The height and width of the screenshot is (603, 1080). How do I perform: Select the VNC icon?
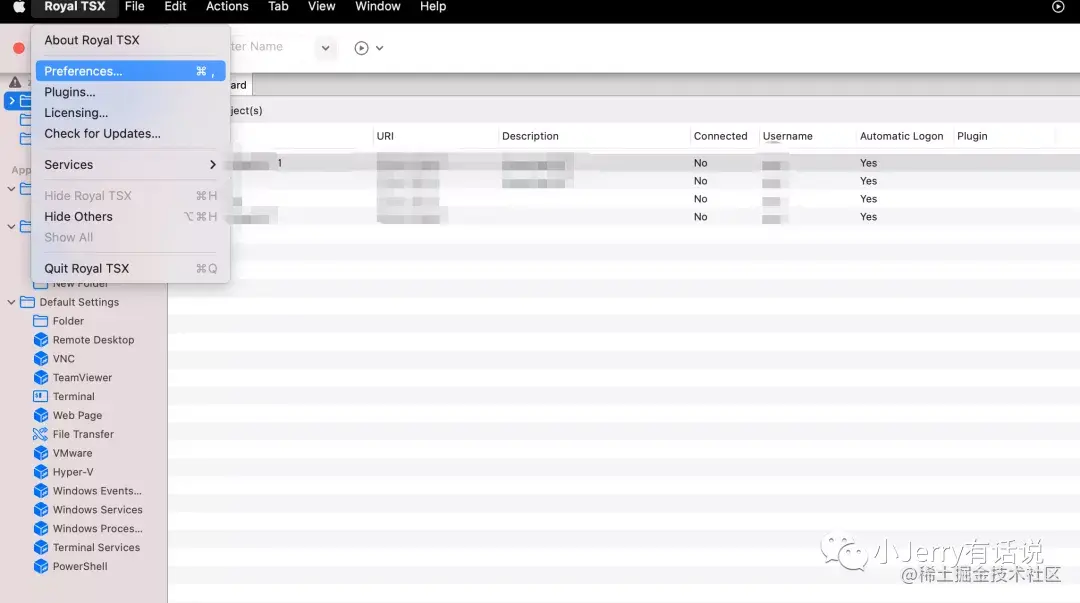point(41,359)
